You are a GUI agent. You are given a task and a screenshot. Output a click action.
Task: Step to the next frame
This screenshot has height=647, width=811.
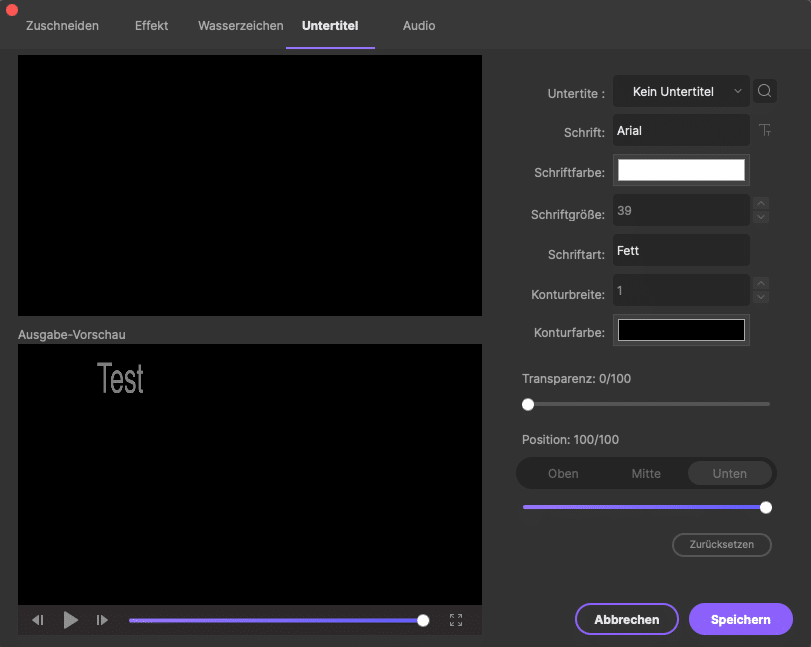point(102,620)
